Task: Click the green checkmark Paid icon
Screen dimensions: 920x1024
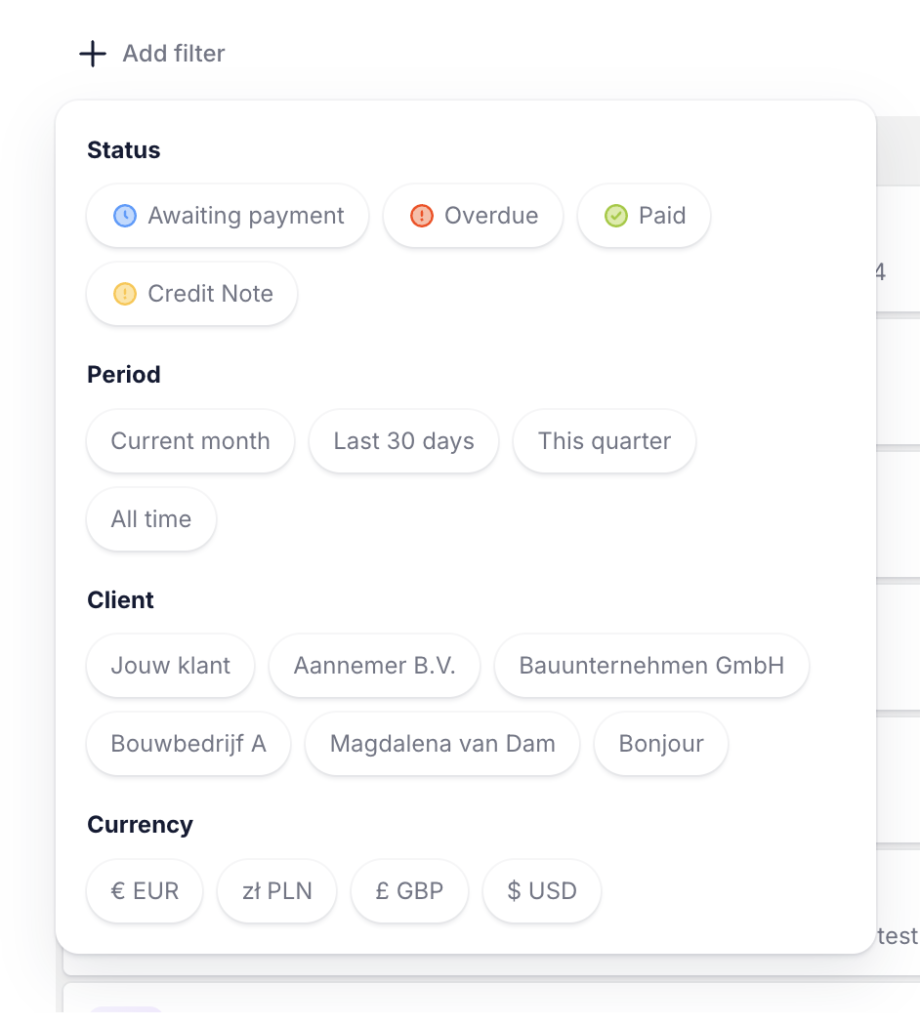Action: [x=616, y=216]
